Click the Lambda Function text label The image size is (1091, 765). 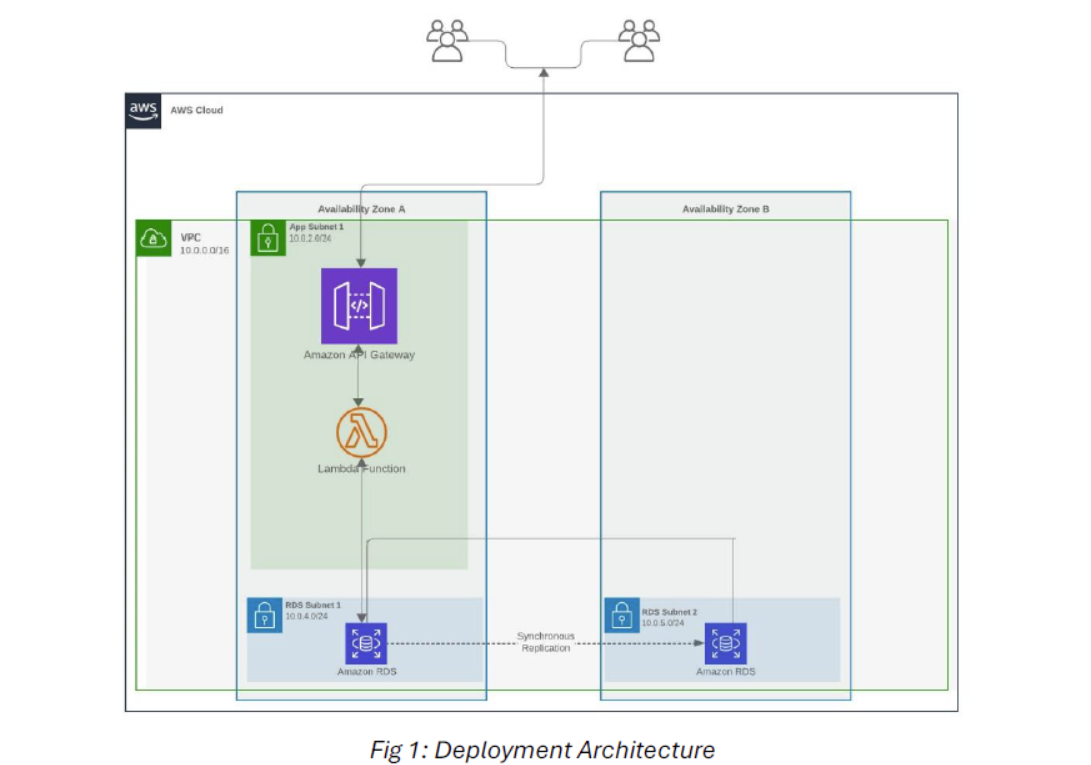[x=361, y=468]
